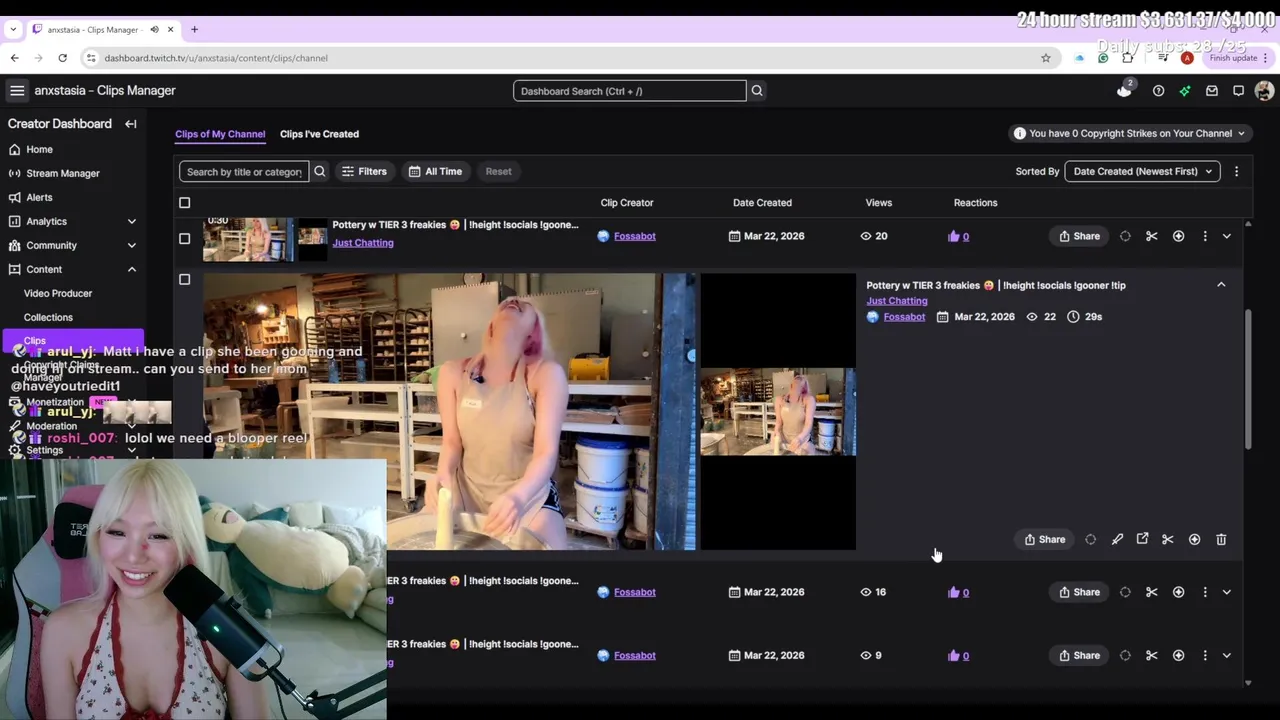Image resolution: width=1280 pixels, height=720 pixels.
Task: Submit clip search with the magnifier icon
Action: coord(320,171)
